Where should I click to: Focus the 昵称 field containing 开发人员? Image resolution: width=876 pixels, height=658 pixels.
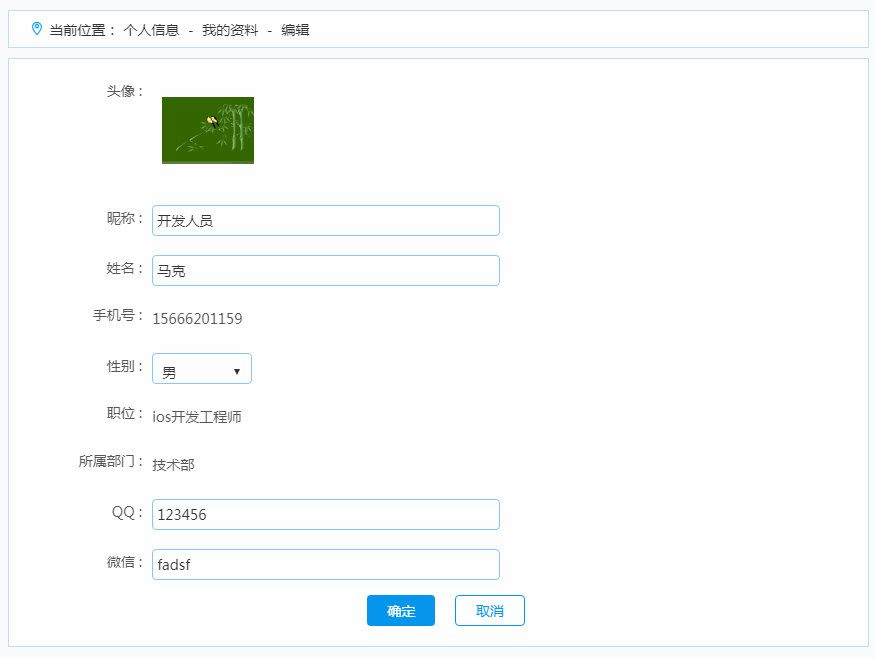(325, 221)
